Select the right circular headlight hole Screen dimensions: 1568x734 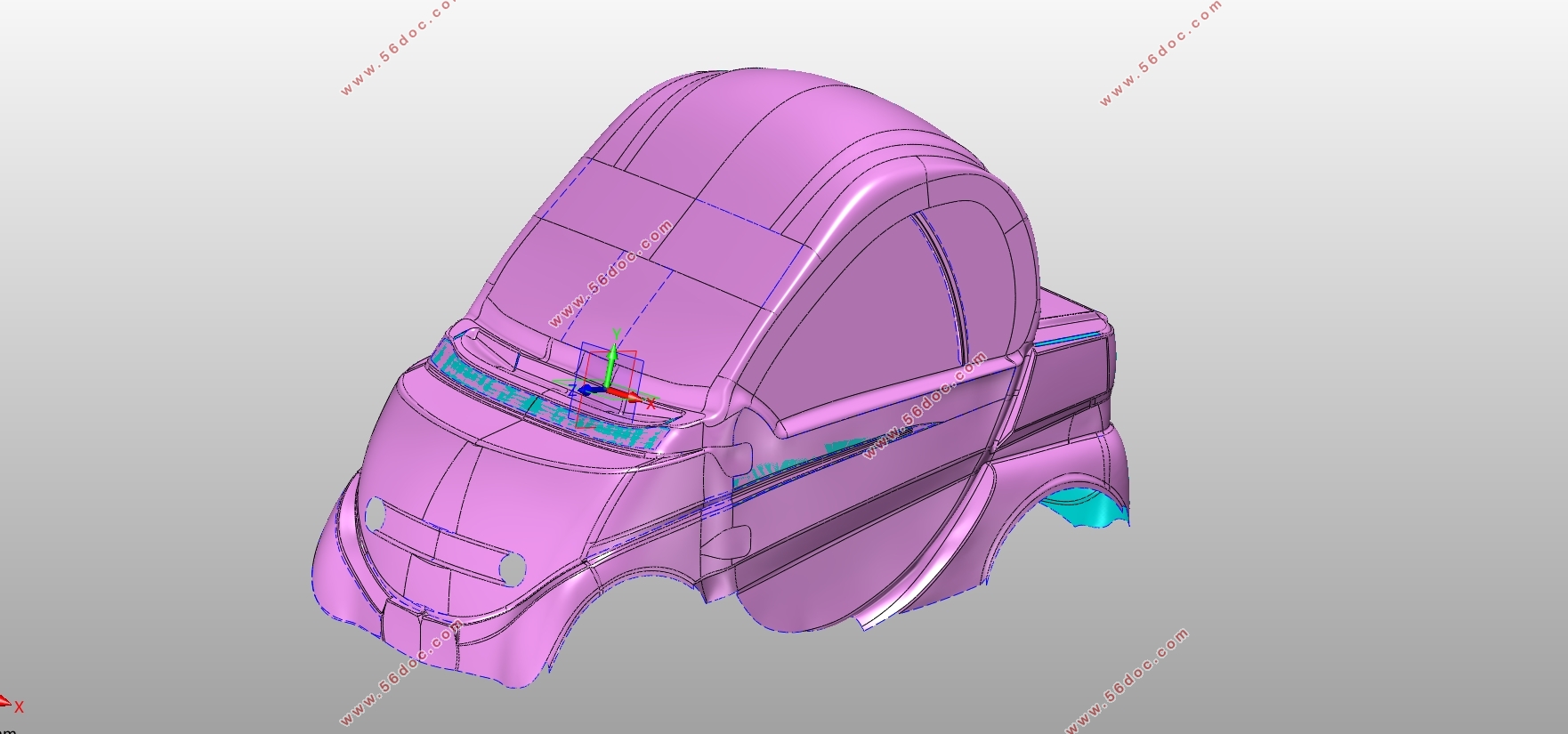click(x=512, y=567)
